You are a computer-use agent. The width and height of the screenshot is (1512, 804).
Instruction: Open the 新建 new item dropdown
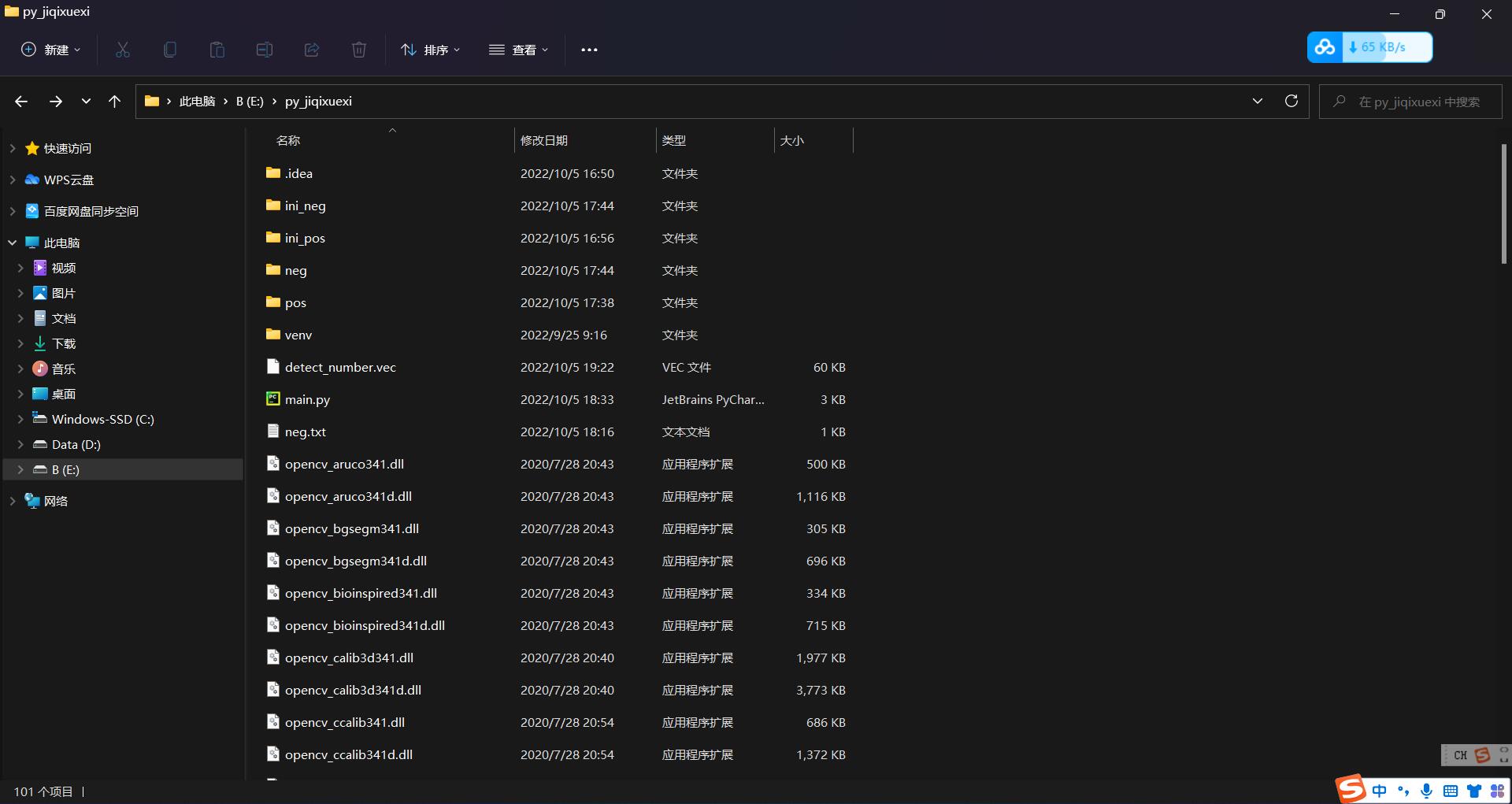pyautogui.click(x=50, y=50)
